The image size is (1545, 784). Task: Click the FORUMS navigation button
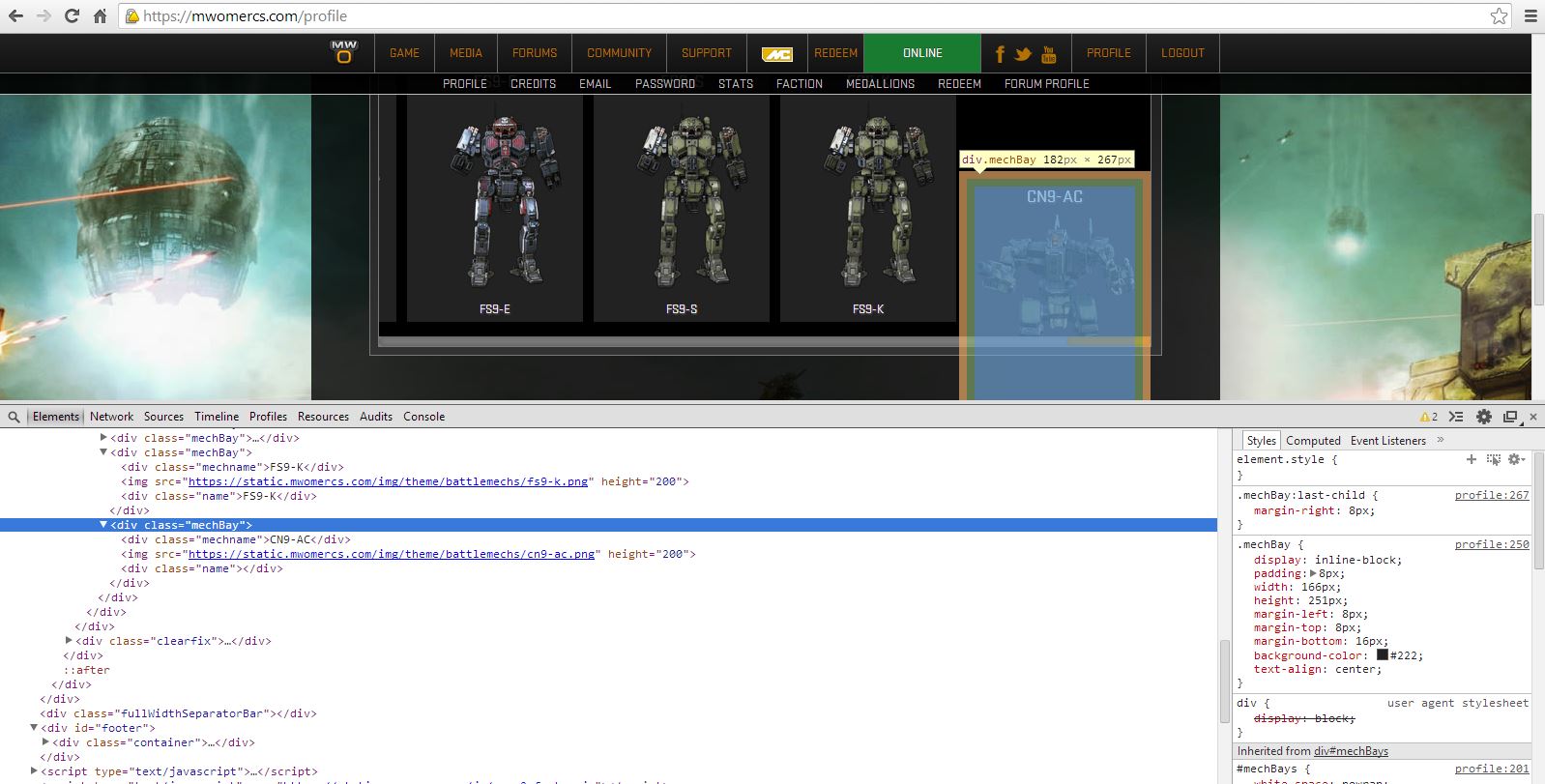(x=535, y=53)
